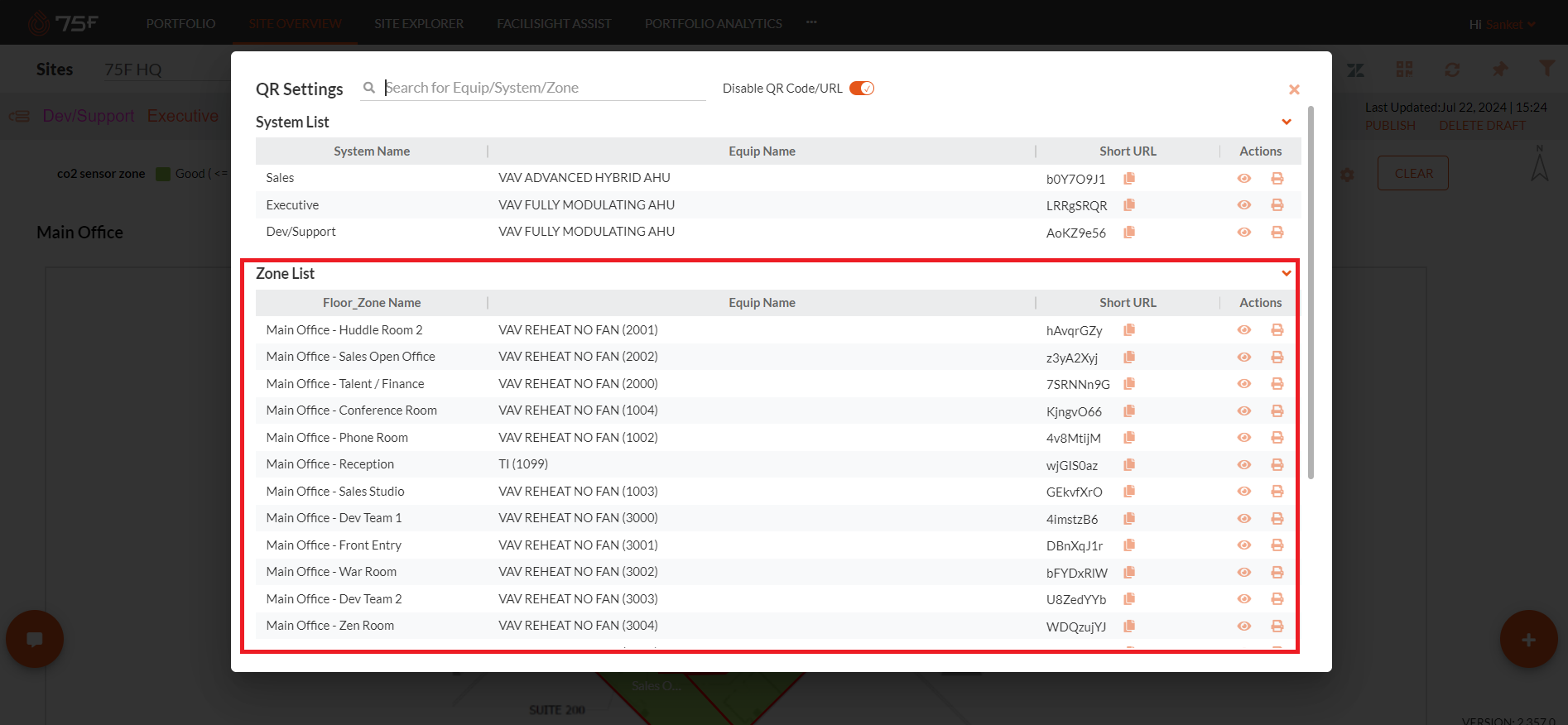1568x725 pixels.
Task: Click the CLEAR button
Action: pos(1413,173)
